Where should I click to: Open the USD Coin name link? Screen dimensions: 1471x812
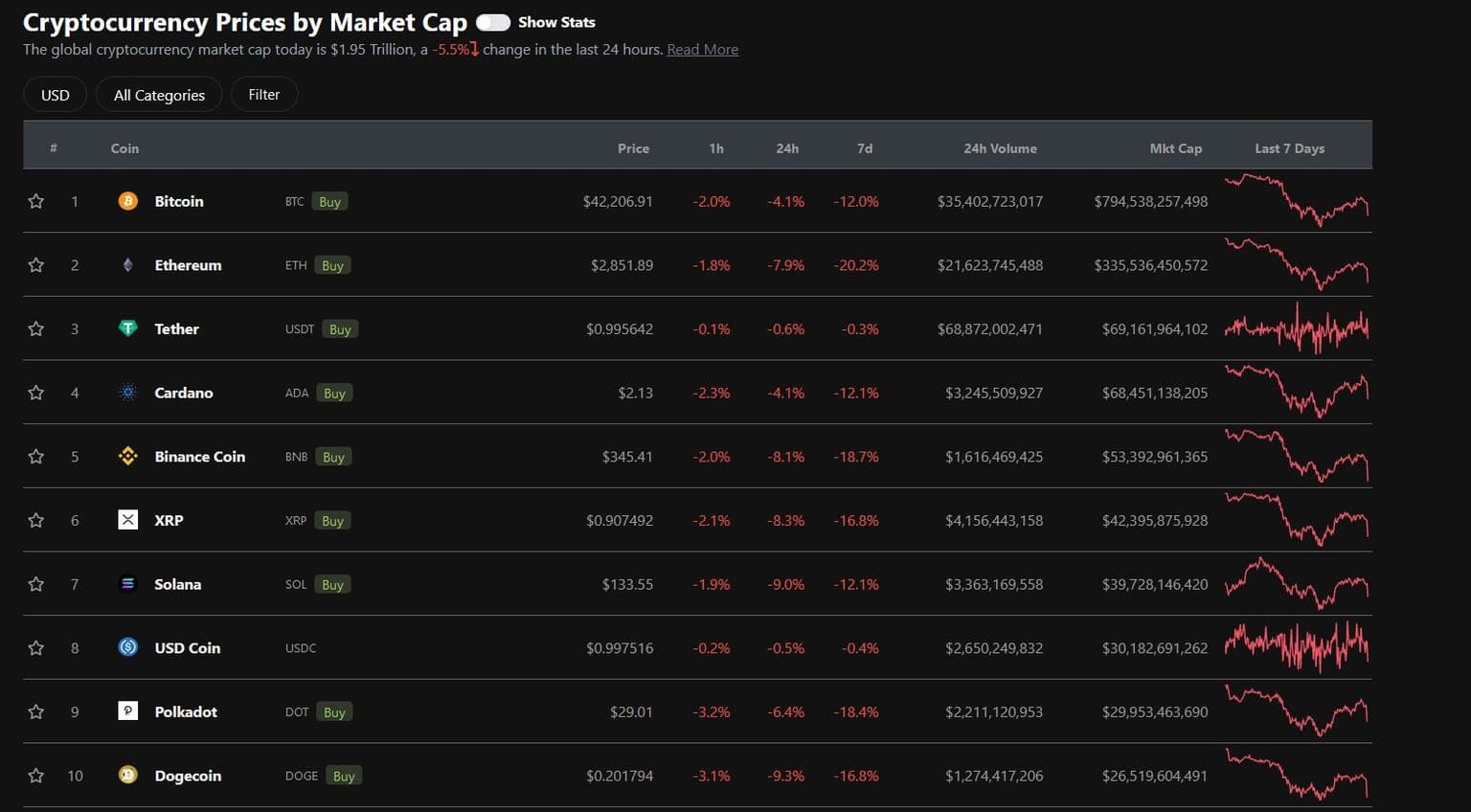pos(188,648)
